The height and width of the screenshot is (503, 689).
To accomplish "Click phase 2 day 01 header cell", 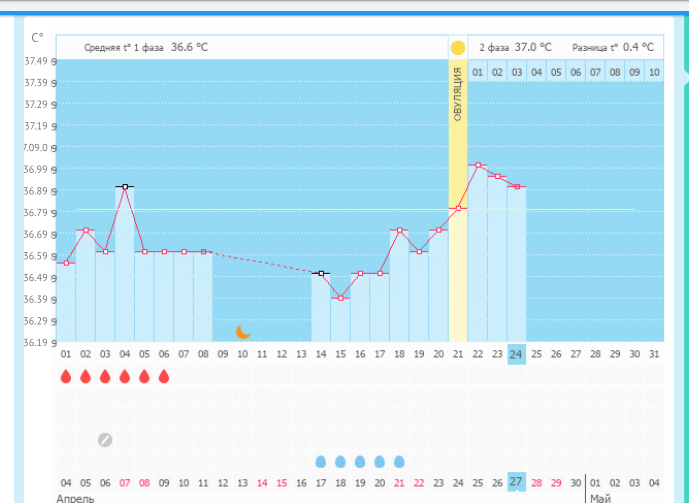I will click(478, 73).
